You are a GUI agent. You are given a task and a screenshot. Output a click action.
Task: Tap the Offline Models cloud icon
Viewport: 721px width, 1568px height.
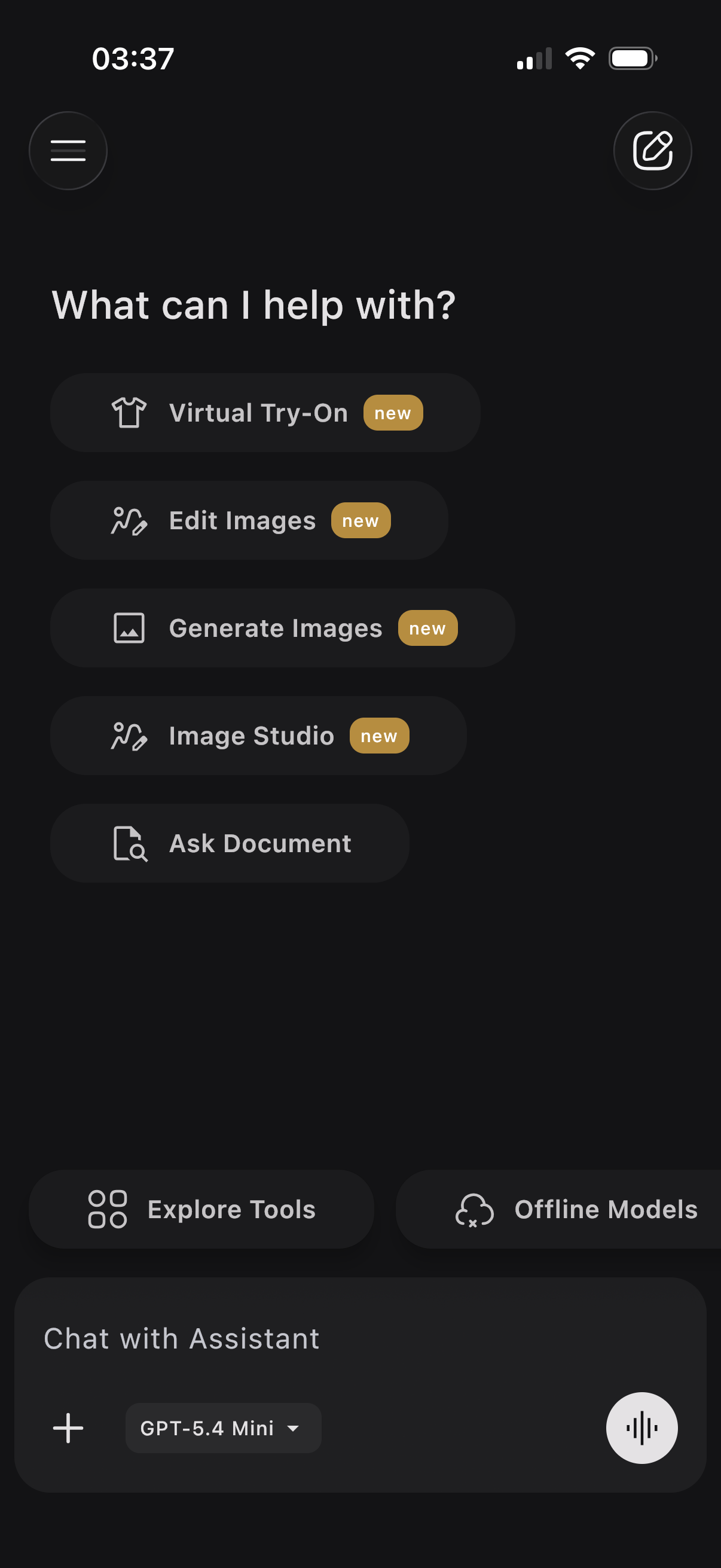click(x=475, y=1209)
